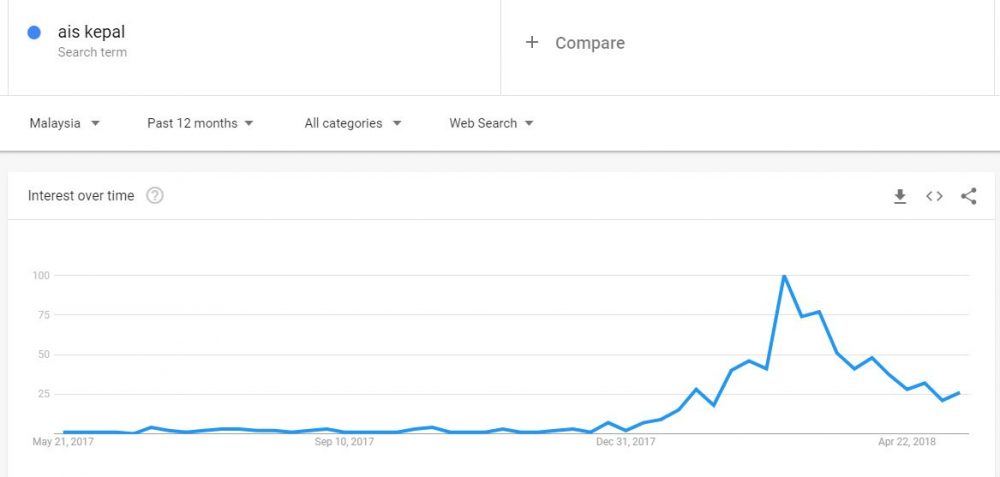Expand the Past 12 months time range
The image size is (1000, 477).
point(200,123)
